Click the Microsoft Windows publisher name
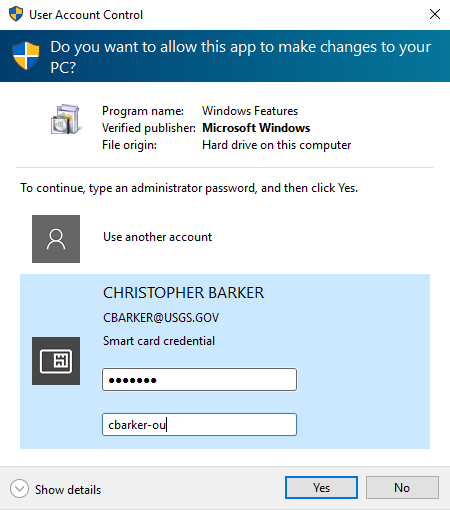450x510 pixels. pyautogui.click(x=256, y=128)
